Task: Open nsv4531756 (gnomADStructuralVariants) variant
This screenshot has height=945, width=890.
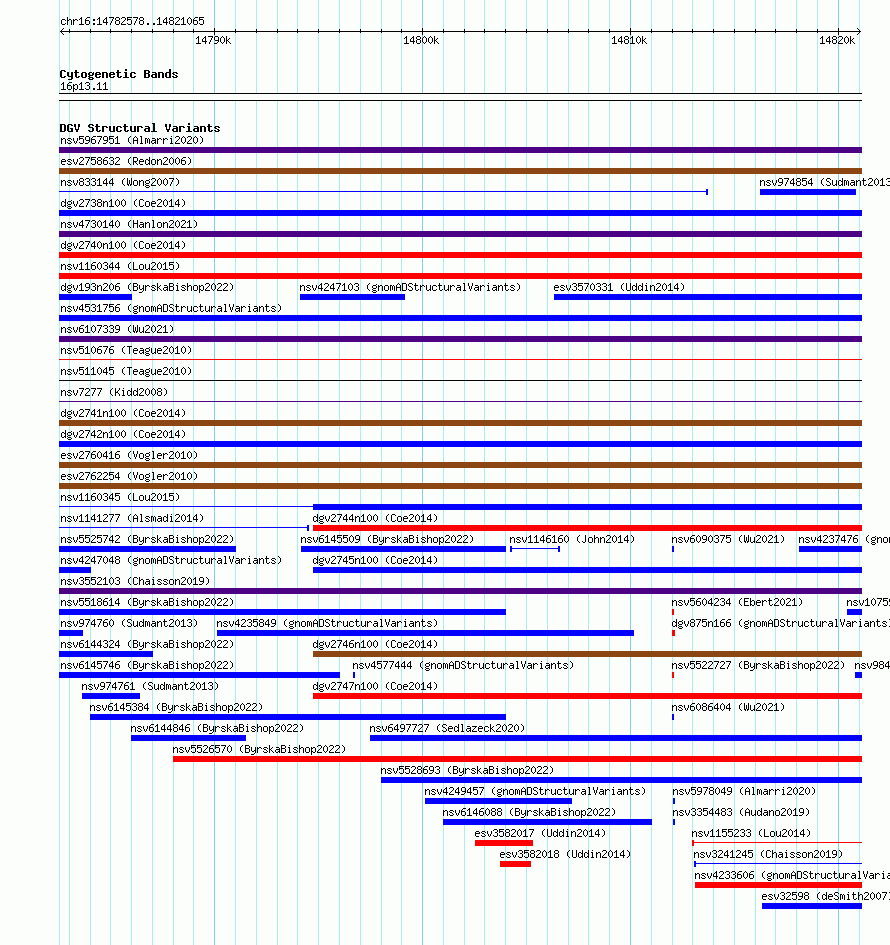Action: pyautogui.click(x=171, y=309)
